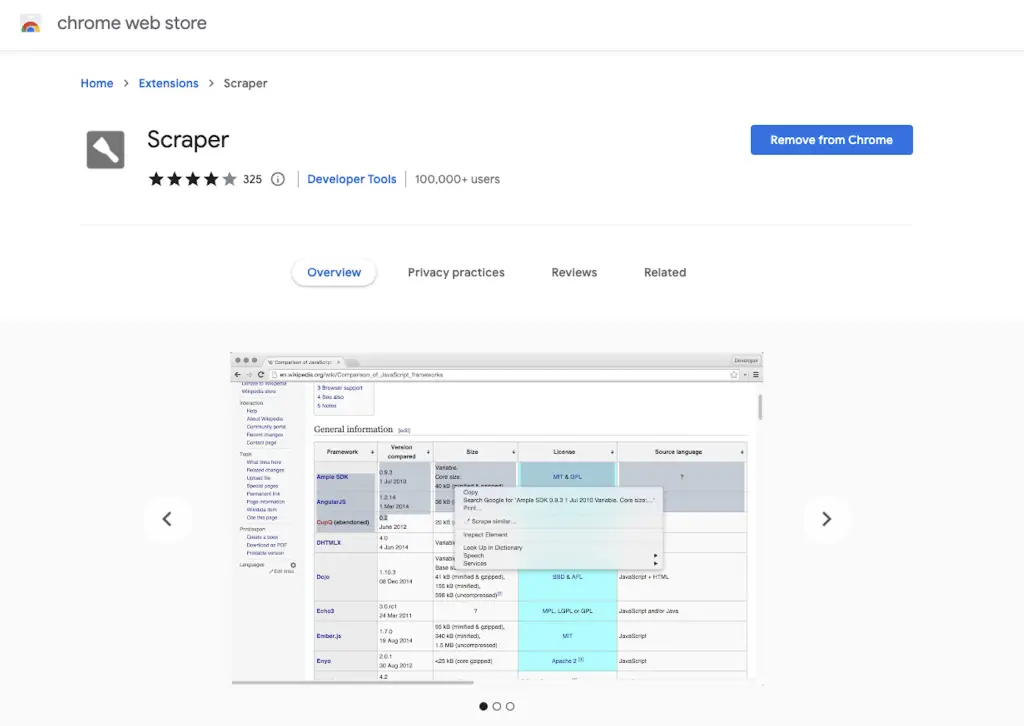Open the ratings info icon next to 325
1024x726 pixels.
pyautogui.click(x=278, y=179)
